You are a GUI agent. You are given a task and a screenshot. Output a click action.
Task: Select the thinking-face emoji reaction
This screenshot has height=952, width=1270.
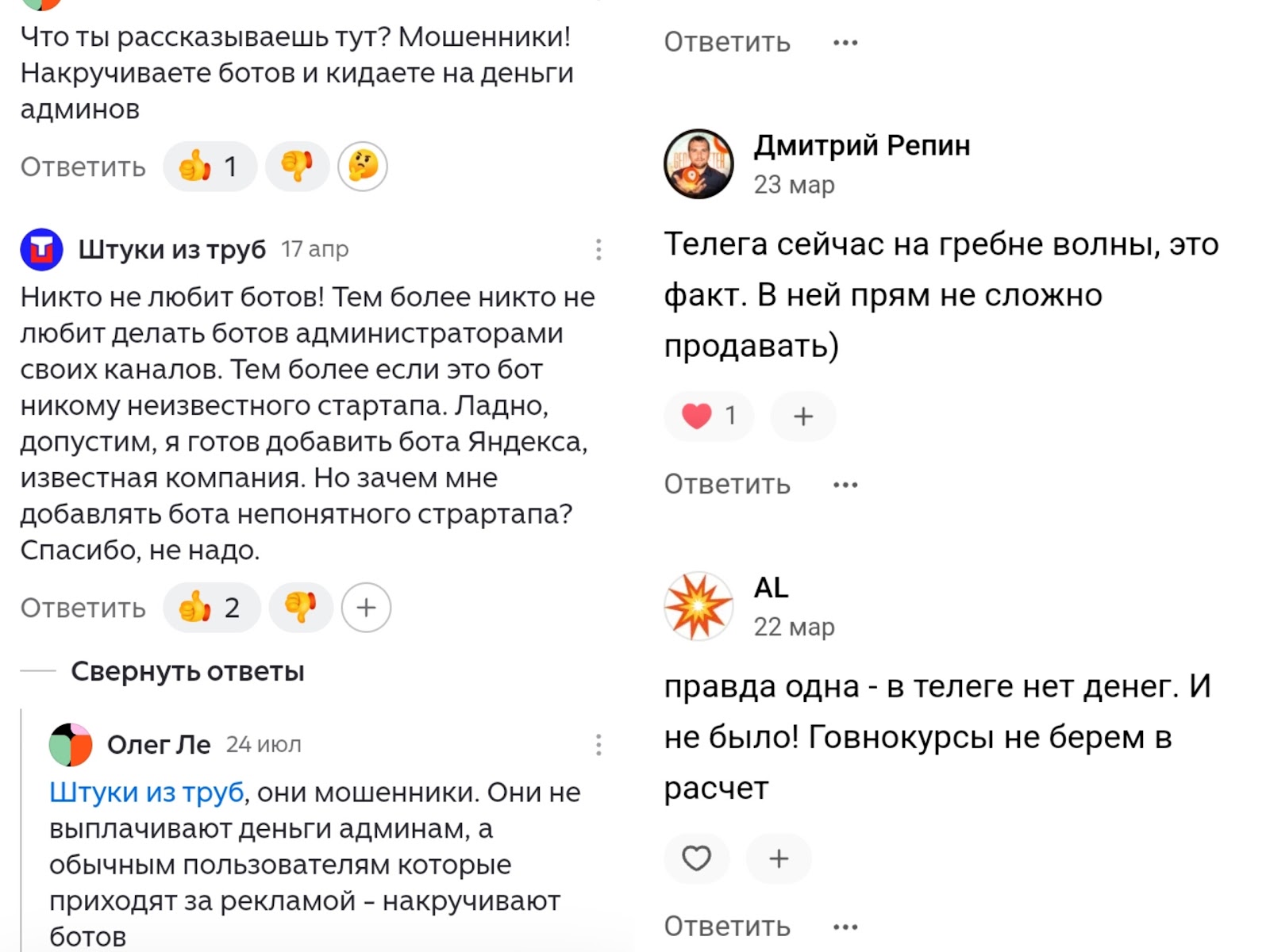coord(361,167)
